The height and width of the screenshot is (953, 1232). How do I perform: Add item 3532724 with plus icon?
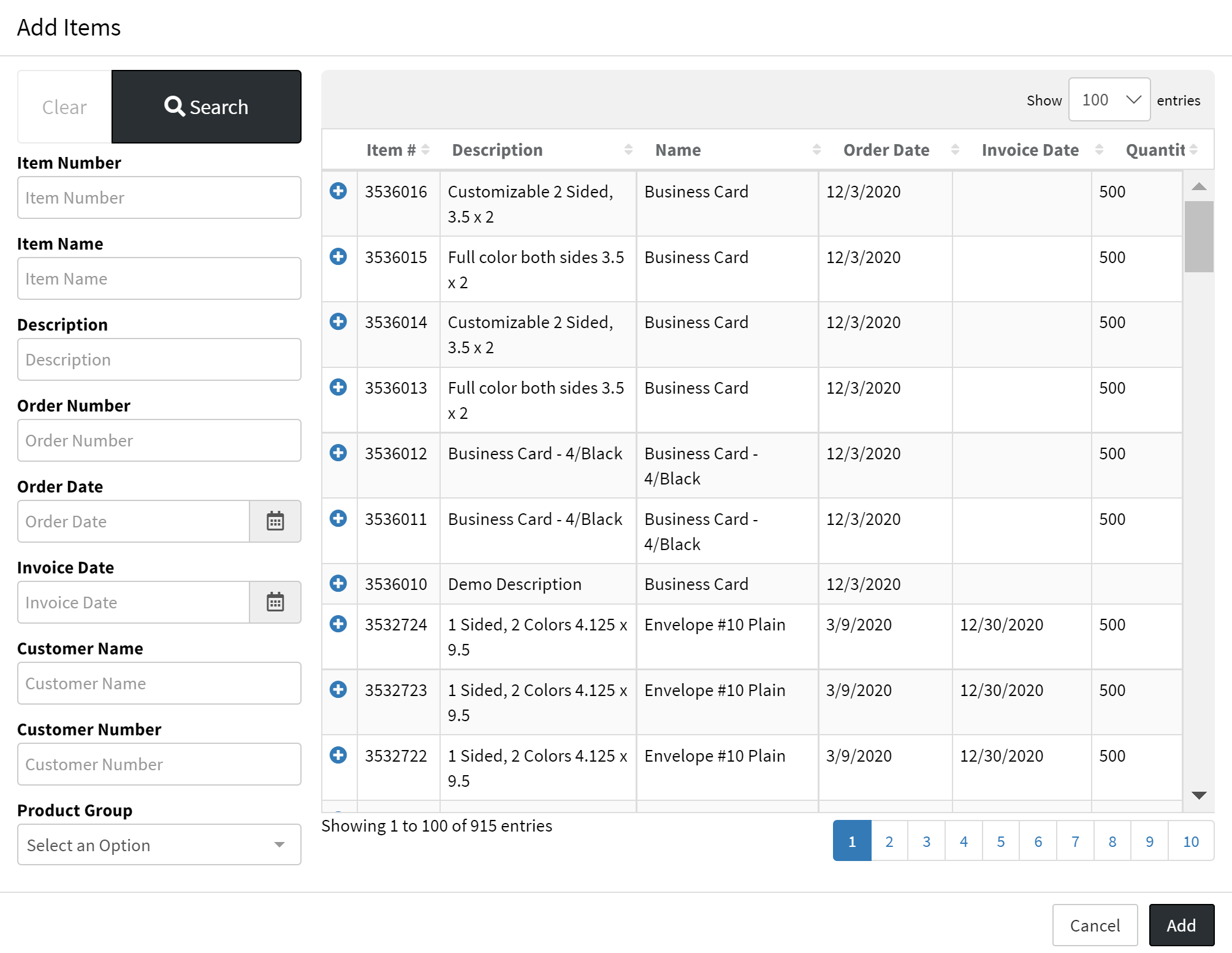click(x=338, y=624)
